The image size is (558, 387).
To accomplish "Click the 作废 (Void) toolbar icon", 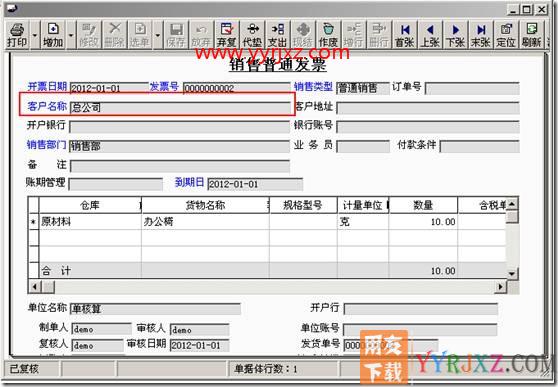I will click(x=328, y=35).
